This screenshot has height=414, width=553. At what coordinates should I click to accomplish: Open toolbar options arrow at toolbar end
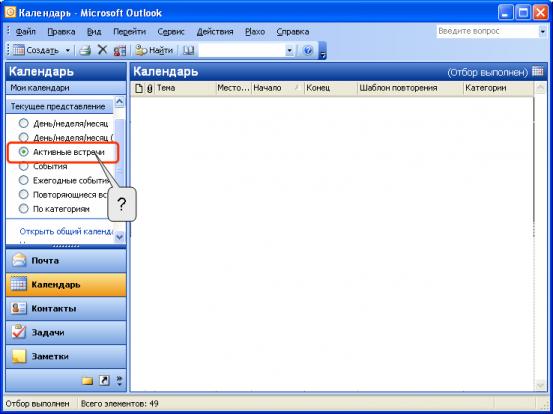click(322, 50)
